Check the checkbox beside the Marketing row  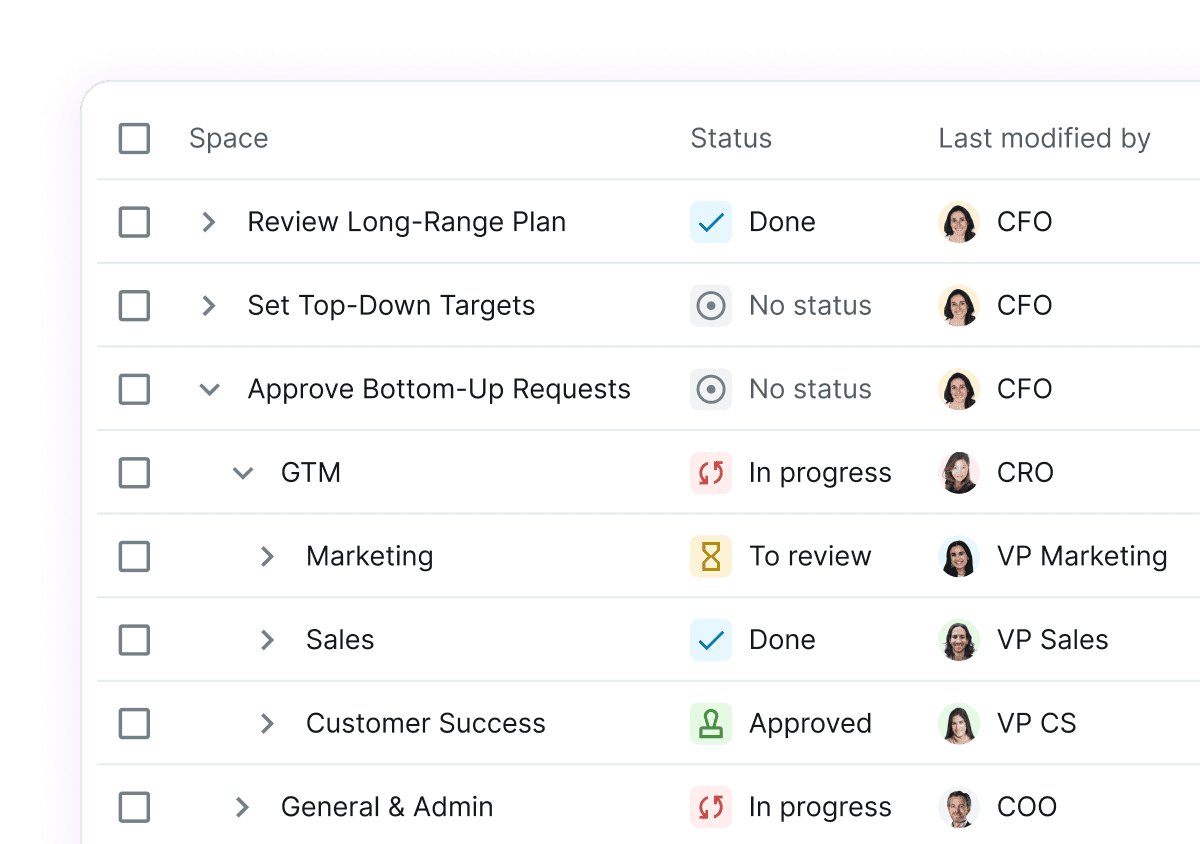(133, 556)
